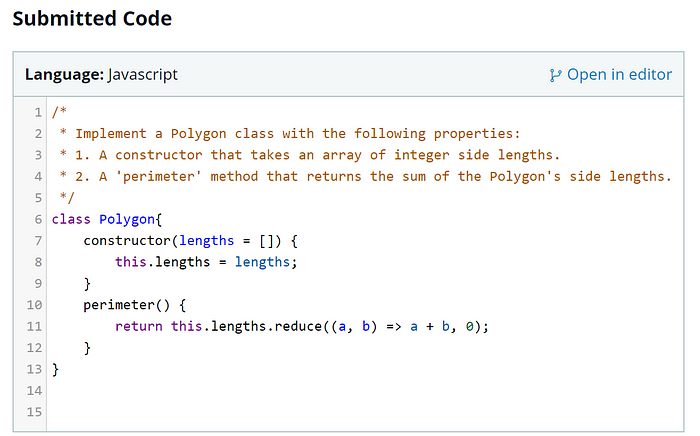Click line number 1 in the gutter

tap(38, 112)
